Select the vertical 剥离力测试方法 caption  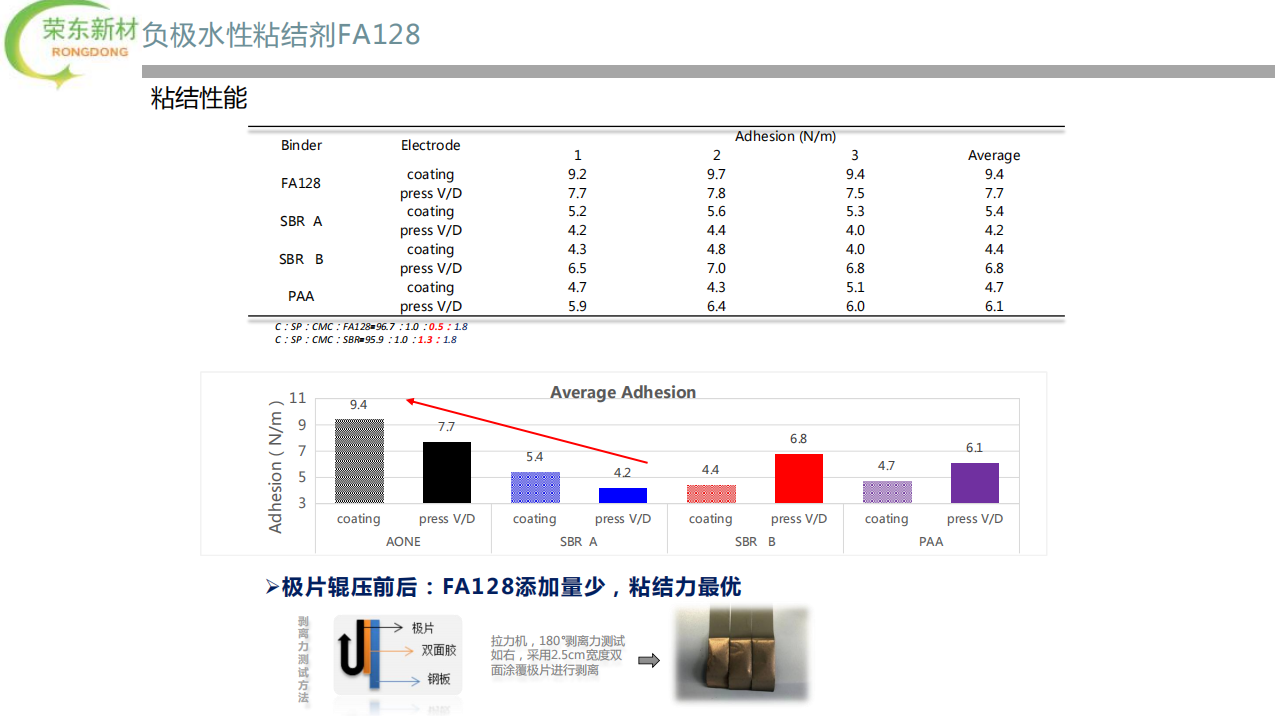click(303, 660)
